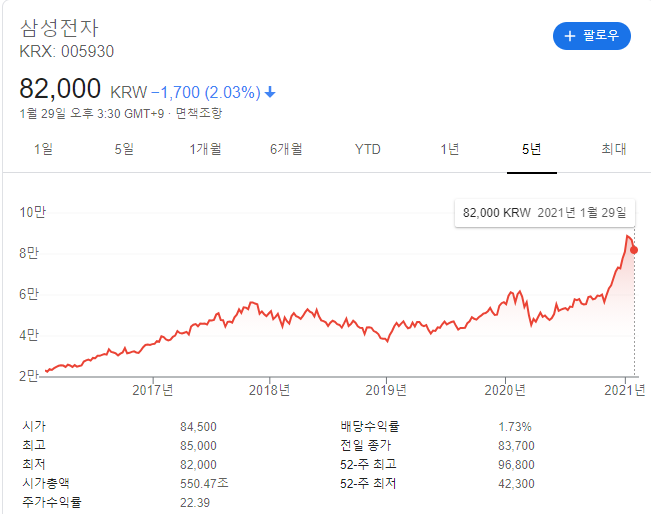This screenshot has width=651, height=514.
Task: Click the chart tooltip showing 2021년 1월 29일
Action: 545,213
